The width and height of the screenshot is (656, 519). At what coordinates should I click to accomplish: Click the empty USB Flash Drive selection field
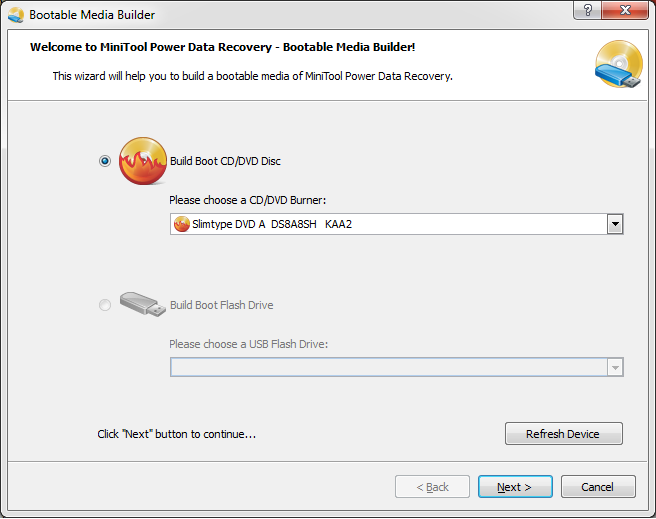[x=397, y=367]
